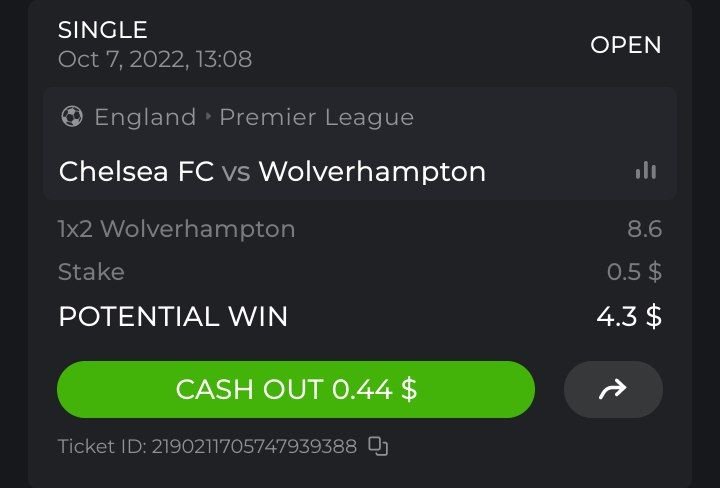Click the soccer ball sport icon
Image resolution: width=720 pixels, height=488 pixels.
coord(71,117)
